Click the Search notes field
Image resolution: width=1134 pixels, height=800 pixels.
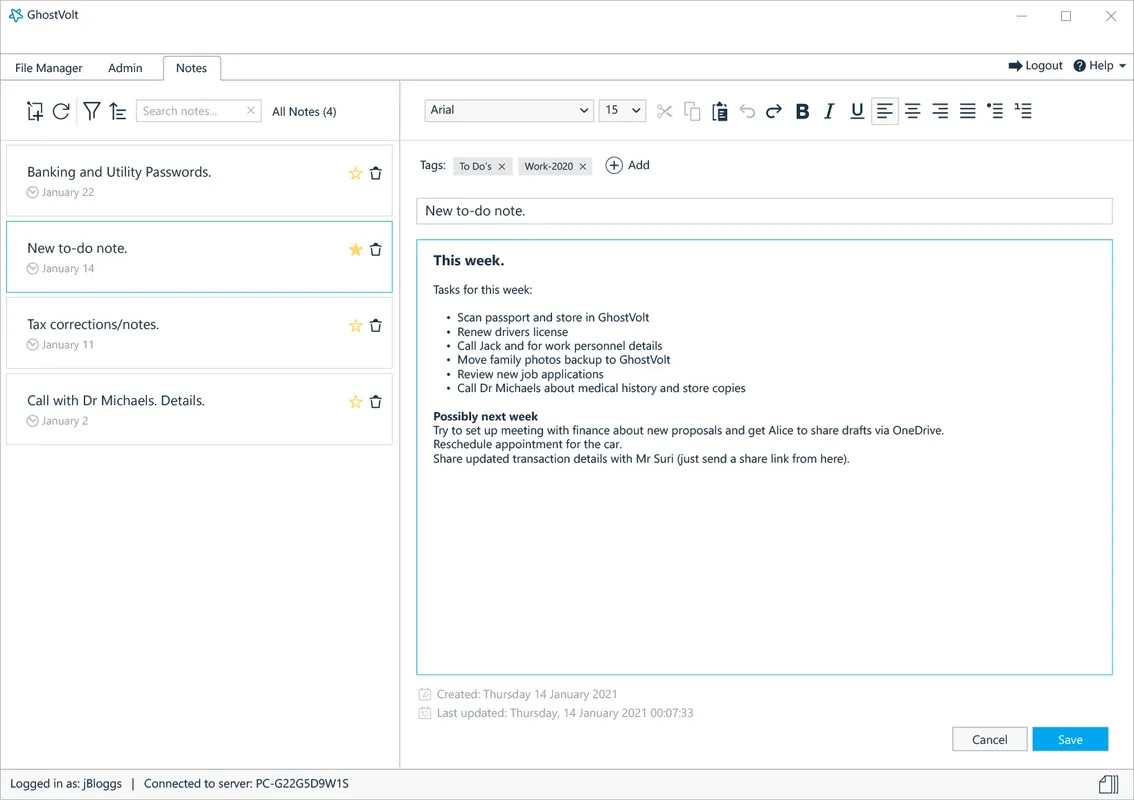pyautogui.click(x=192, y=111)
